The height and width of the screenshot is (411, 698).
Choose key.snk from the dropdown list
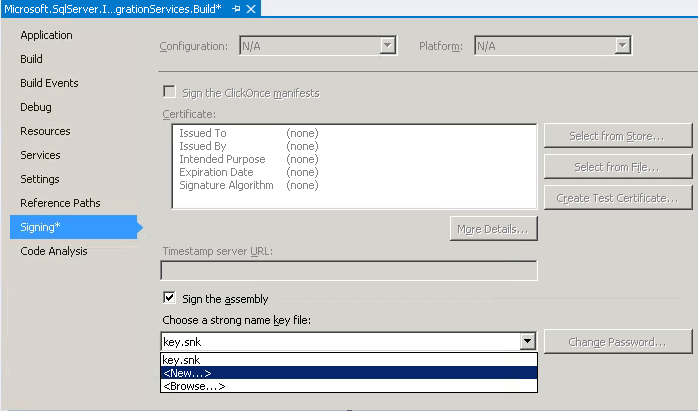(x=349, y=360)
